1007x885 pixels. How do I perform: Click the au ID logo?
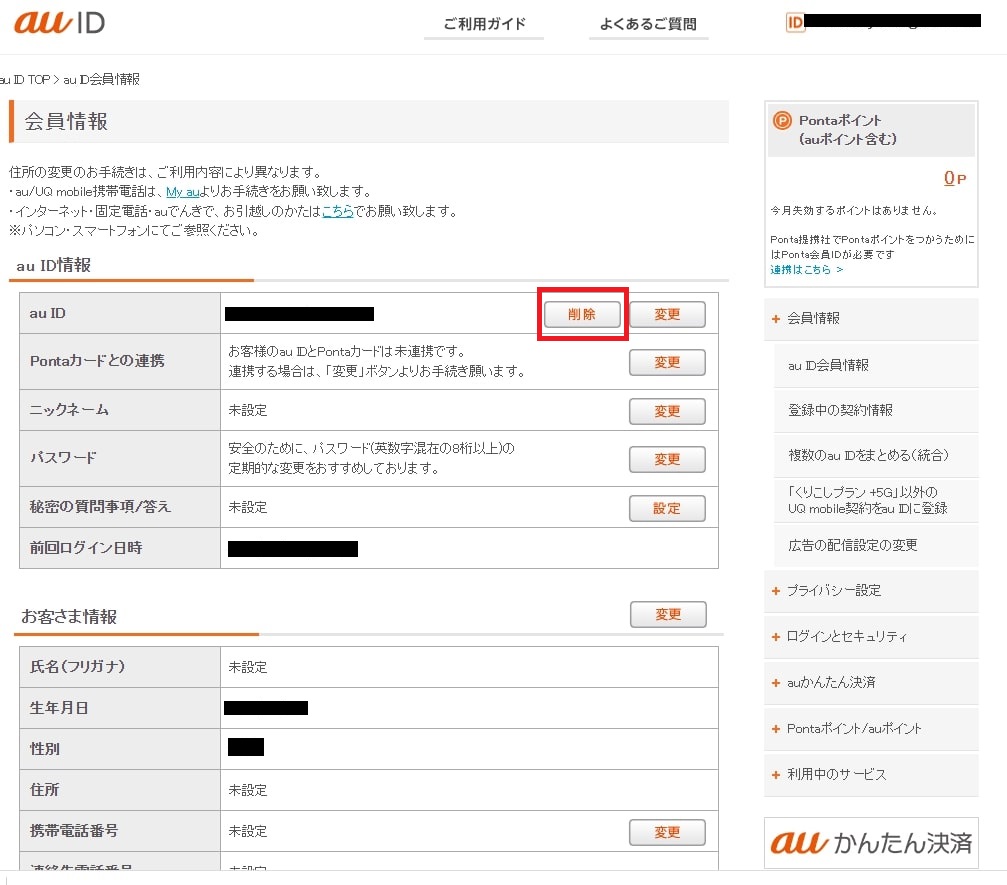click(x=59, y=23)
